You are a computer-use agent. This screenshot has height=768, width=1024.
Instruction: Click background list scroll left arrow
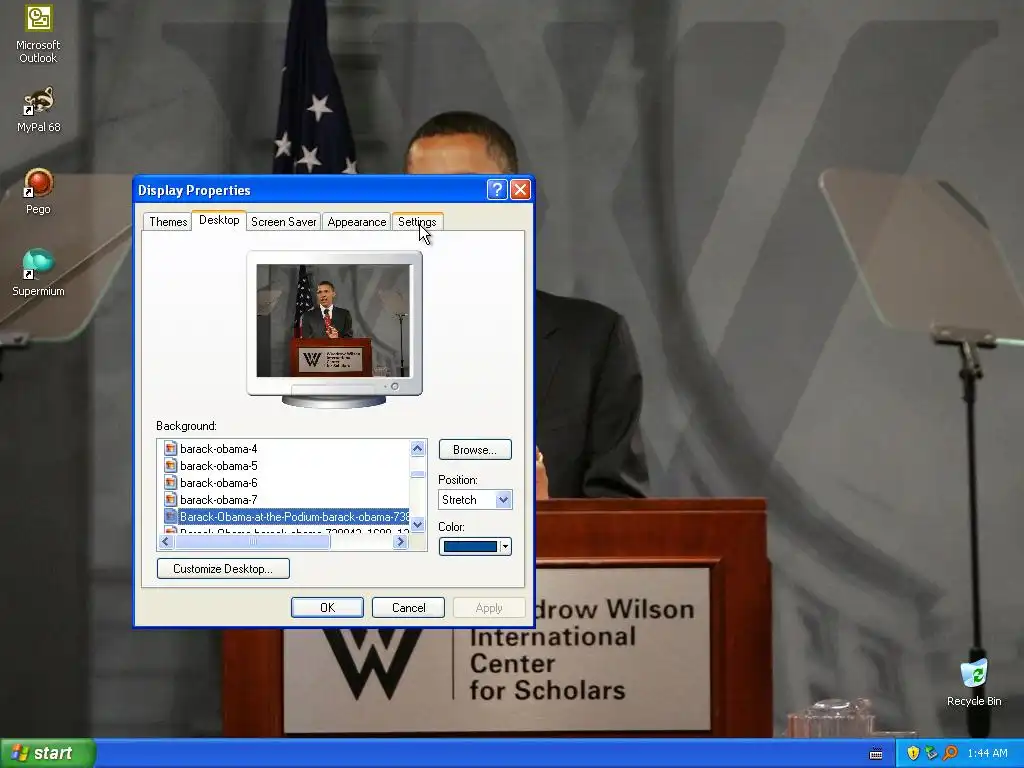click(x=166, y=541)
